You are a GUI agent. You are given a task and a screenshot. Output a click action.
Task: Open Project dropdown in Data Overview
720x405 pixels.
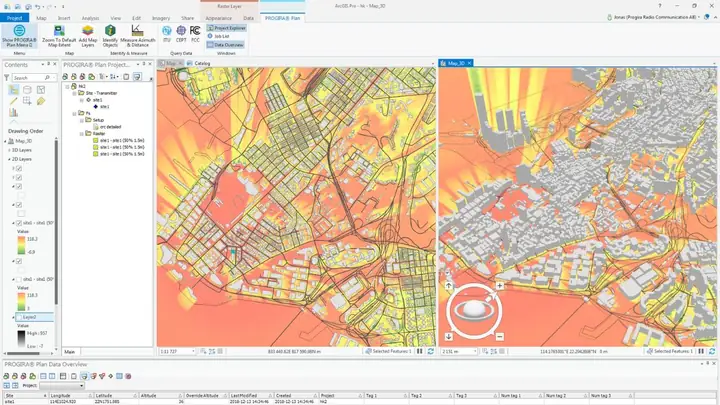click(62, 385)
